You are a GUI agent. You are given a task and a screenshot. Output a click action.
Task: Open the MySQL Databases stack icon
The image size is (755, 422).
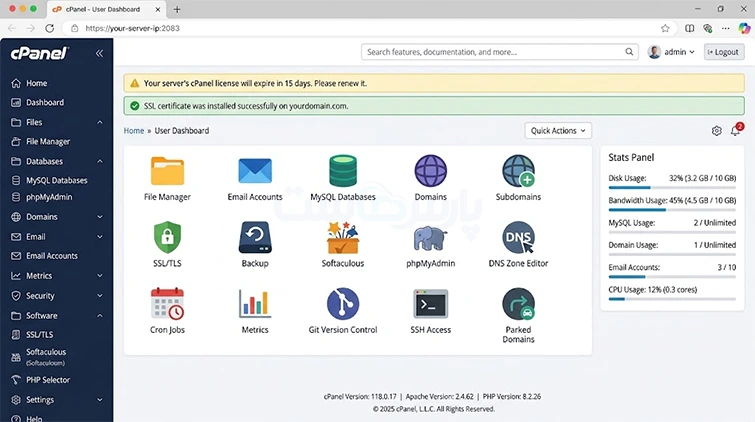click(x=343, y=171)
